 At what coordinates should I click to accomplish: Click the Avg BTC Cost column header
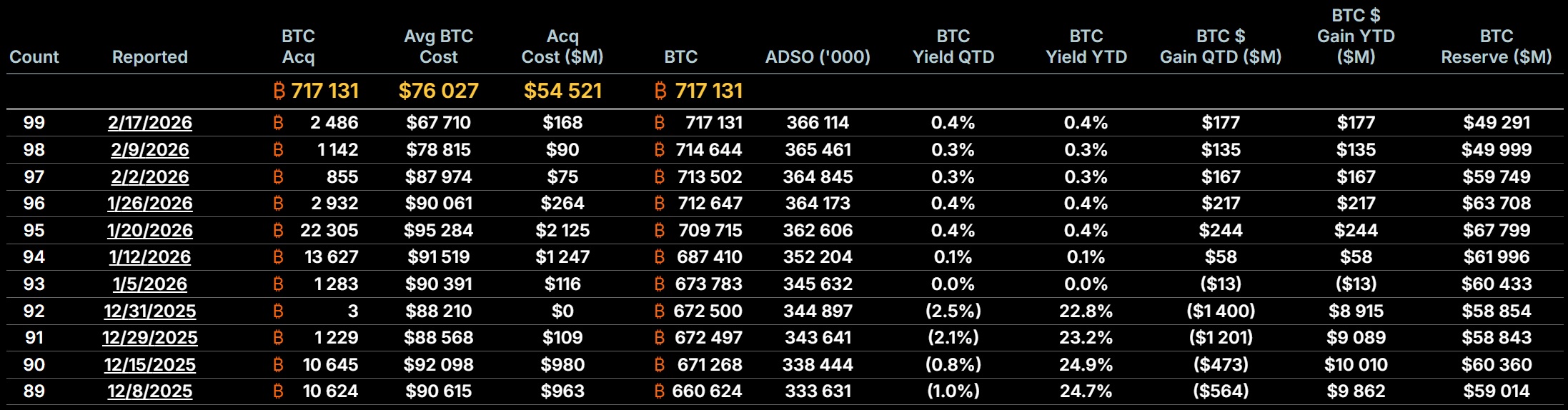tap(439, 46)
